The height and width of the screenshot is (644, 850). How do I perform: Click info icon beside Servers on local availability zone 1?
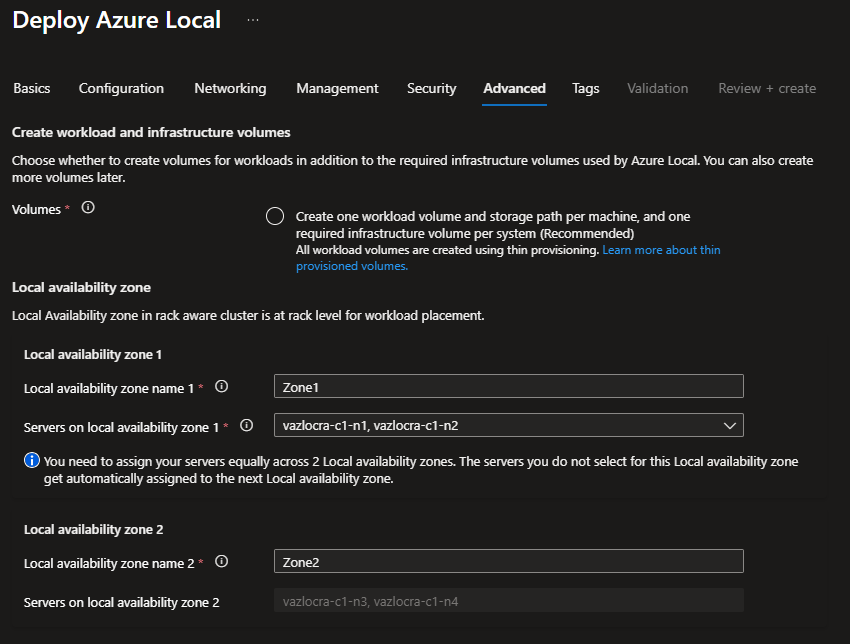coord(246,425)
